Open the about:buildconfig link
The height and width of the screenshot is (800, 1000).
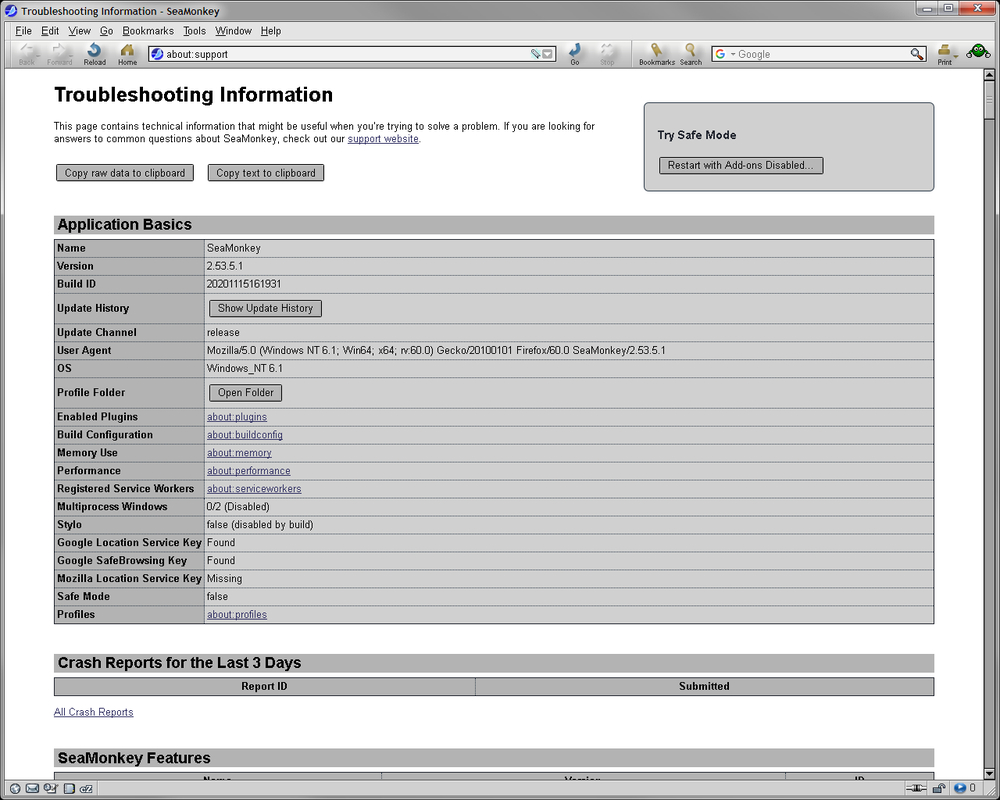tap(244, 434)
